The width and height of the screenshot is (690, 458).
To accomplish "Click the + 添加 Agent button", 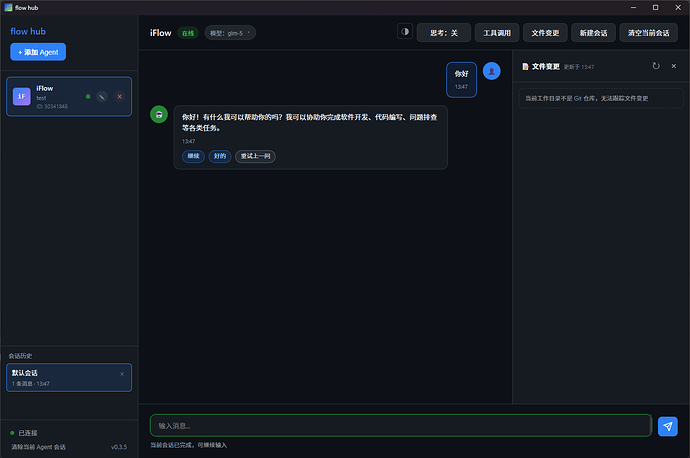I will point(38,52).
